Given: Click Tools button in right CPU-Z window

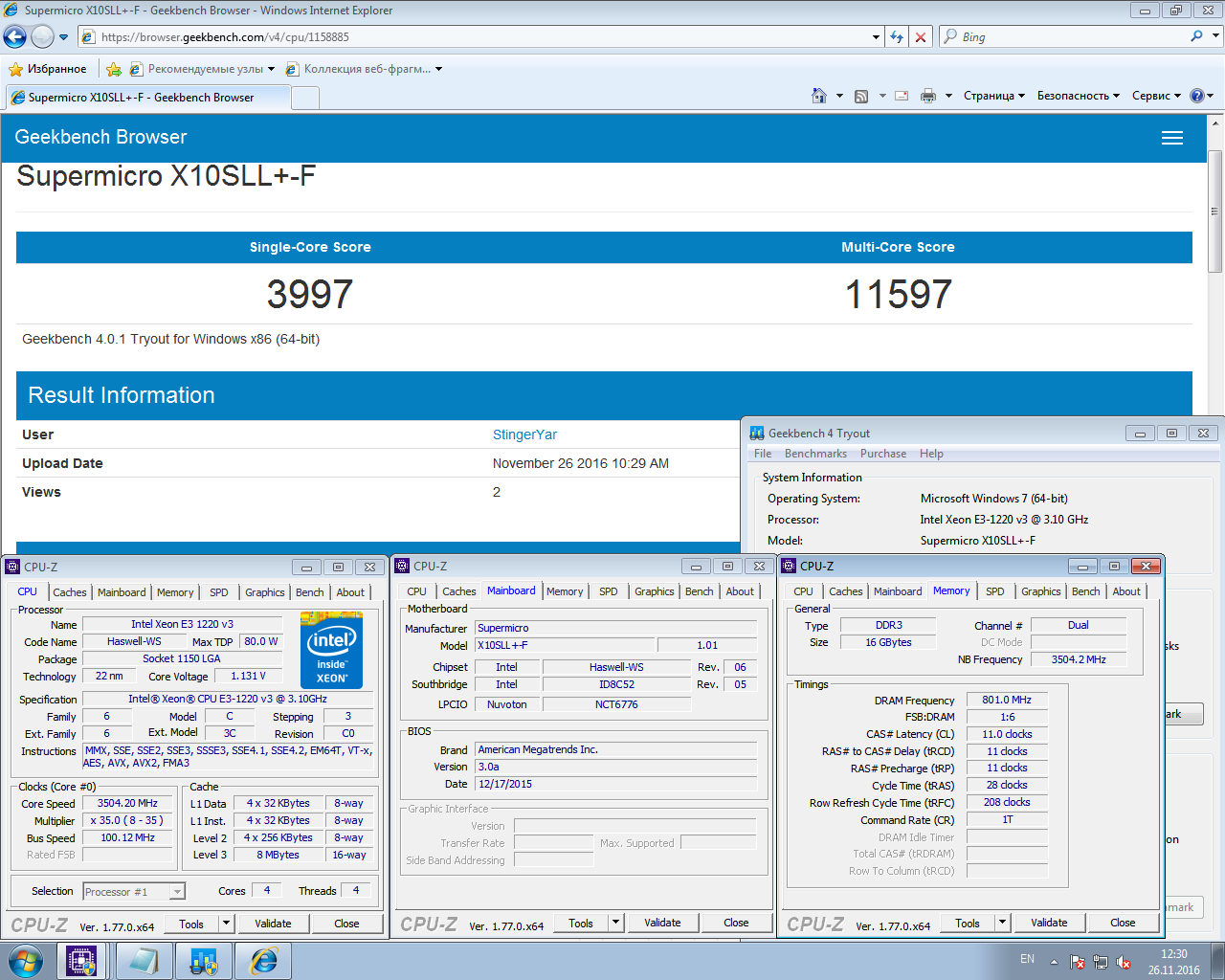Looking at the screenshot, I should tap(968, 923).
